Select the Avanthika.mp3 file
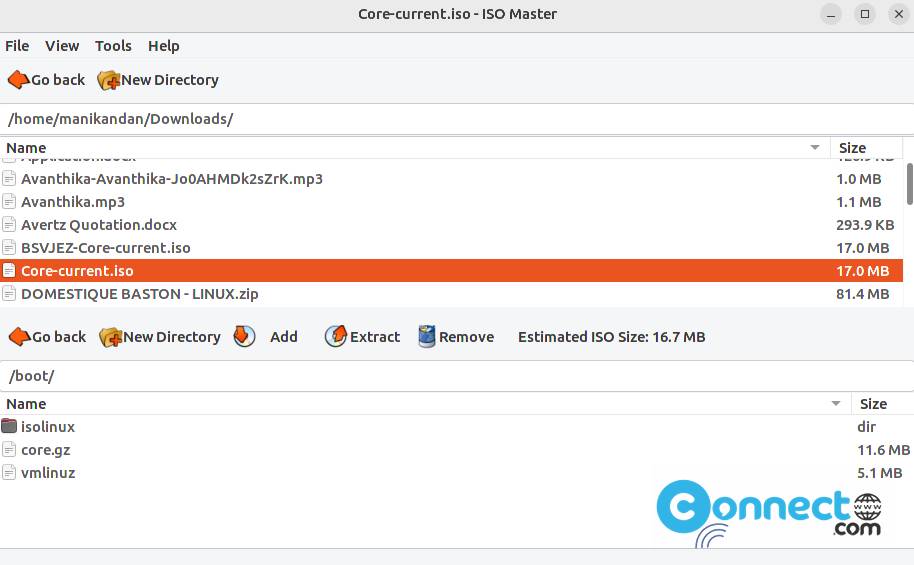The height and width of the screenshot is (565, 914). tap(451, 202)
